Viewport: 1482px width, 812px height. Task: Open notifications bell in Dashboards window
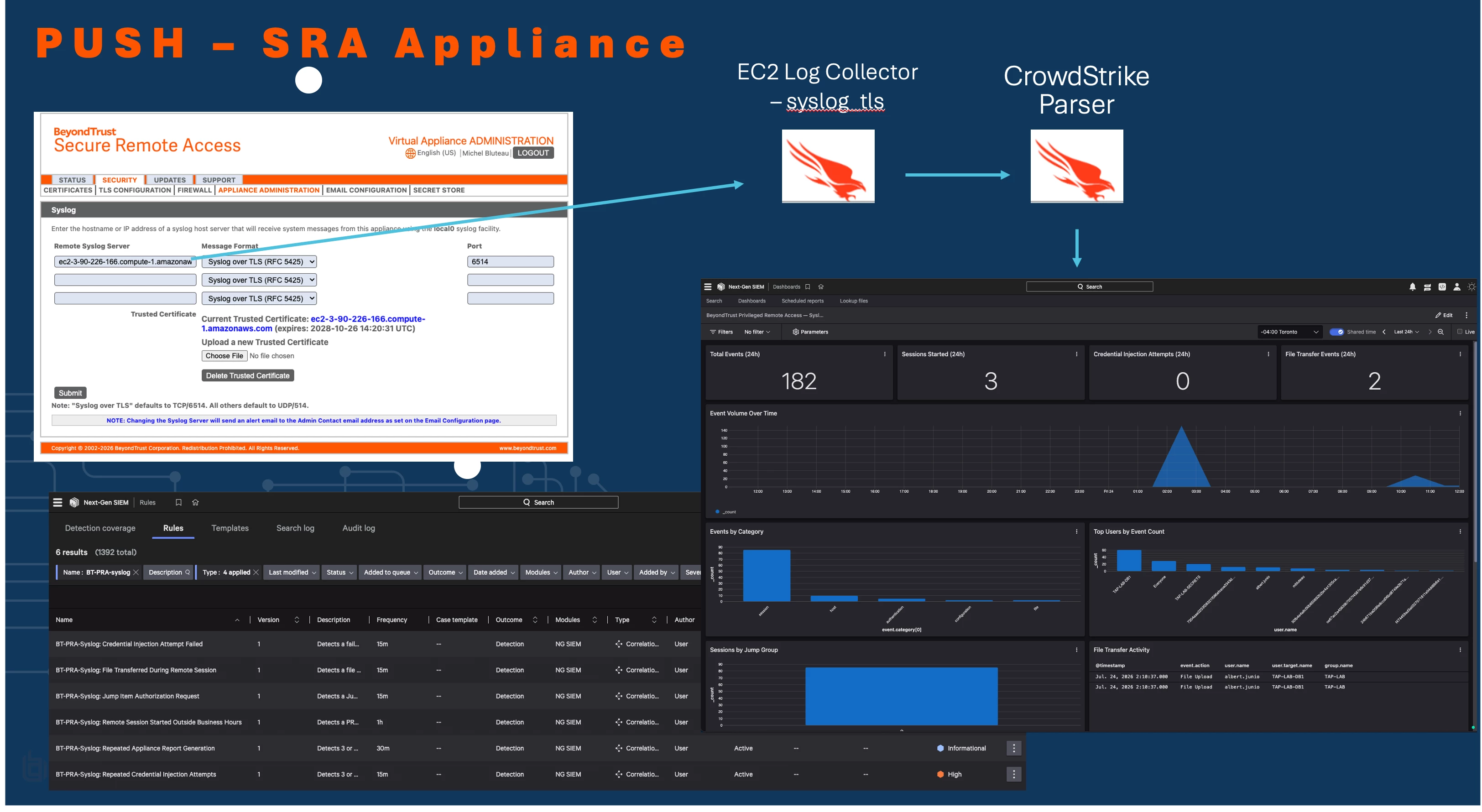tap(1412, 287)
